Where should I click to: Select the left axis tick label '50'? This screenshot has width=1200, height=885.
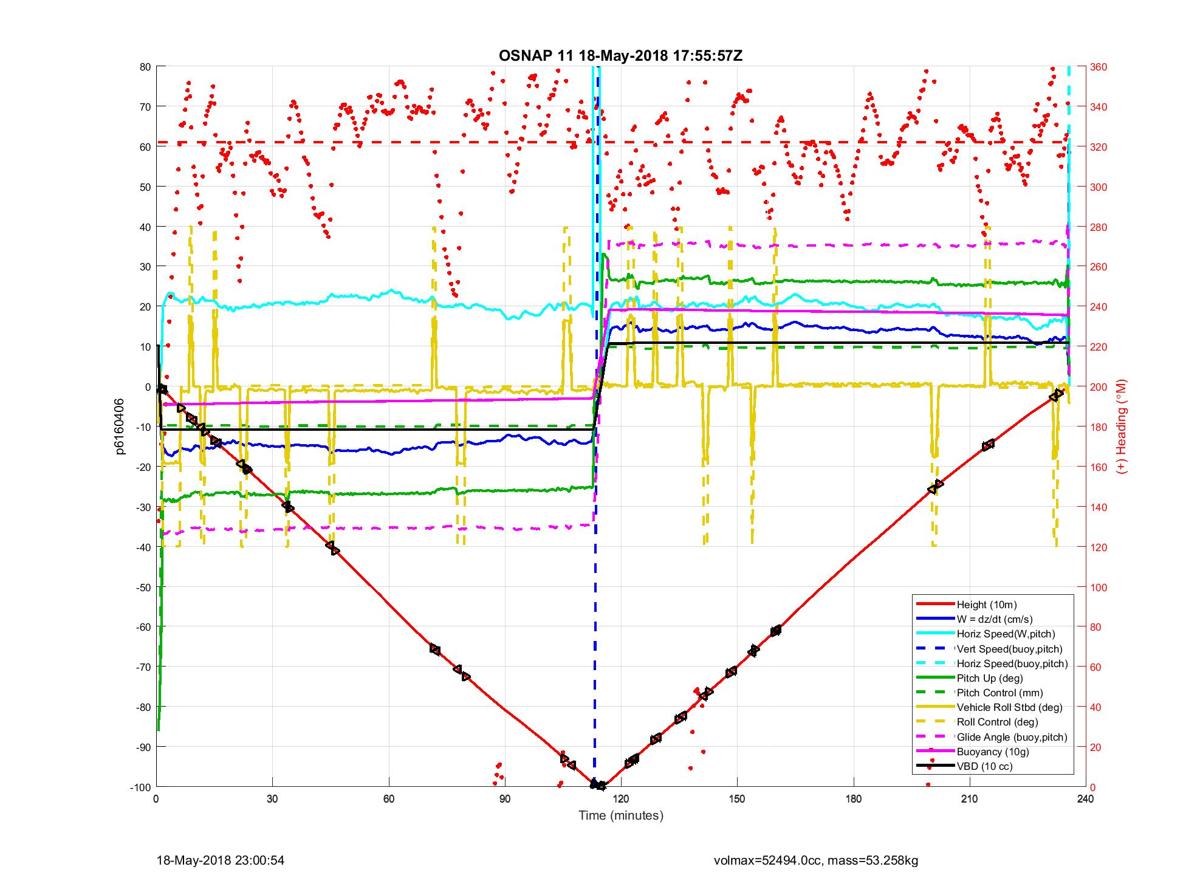145,187
